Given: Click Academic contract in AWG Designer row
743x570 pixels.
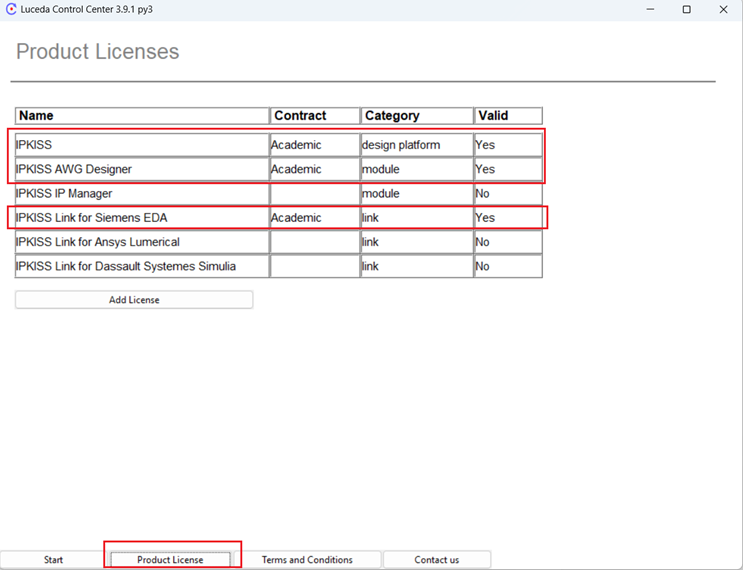Looking at the screenshot, I should point(315,169).
